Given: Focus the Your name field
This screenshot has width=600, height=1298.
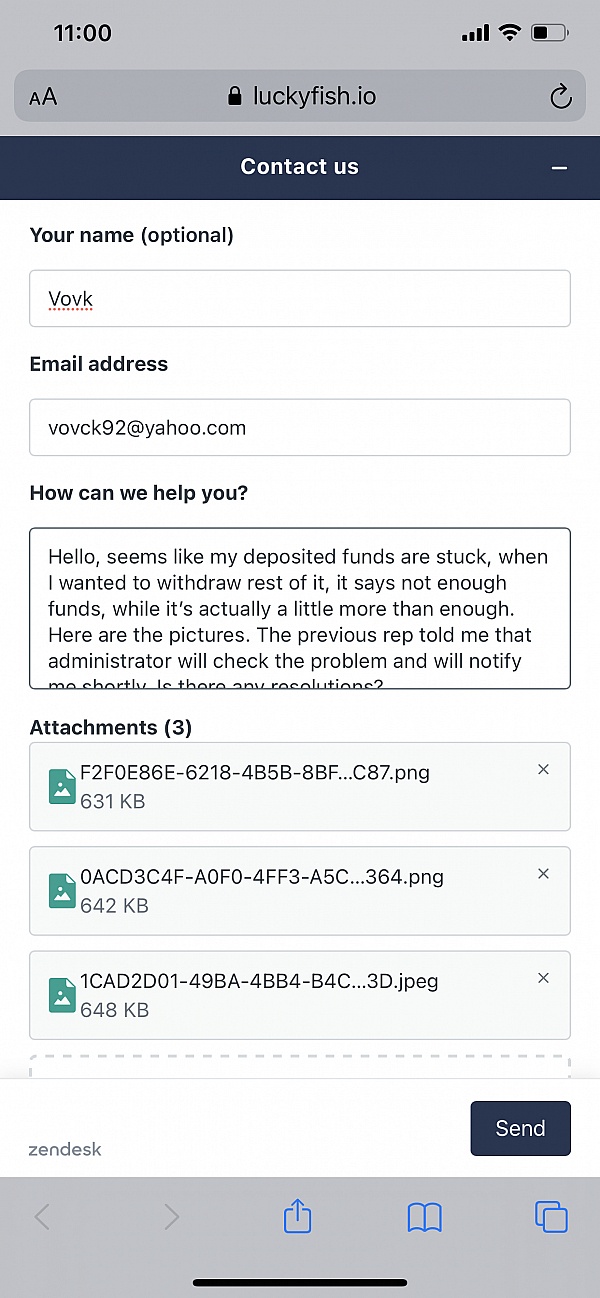Looking at the screenshot, I should [300, 298].
